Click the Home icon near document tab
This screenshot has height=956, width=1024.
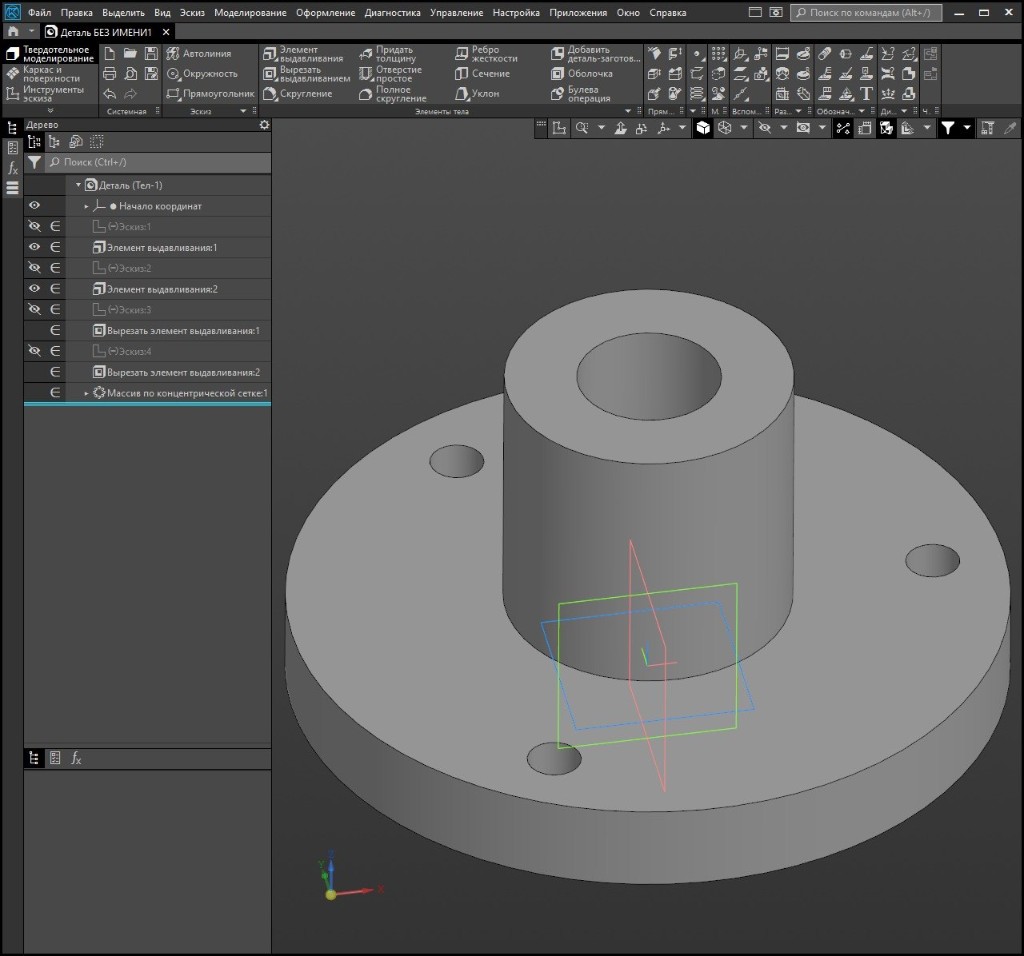point(13,31)
